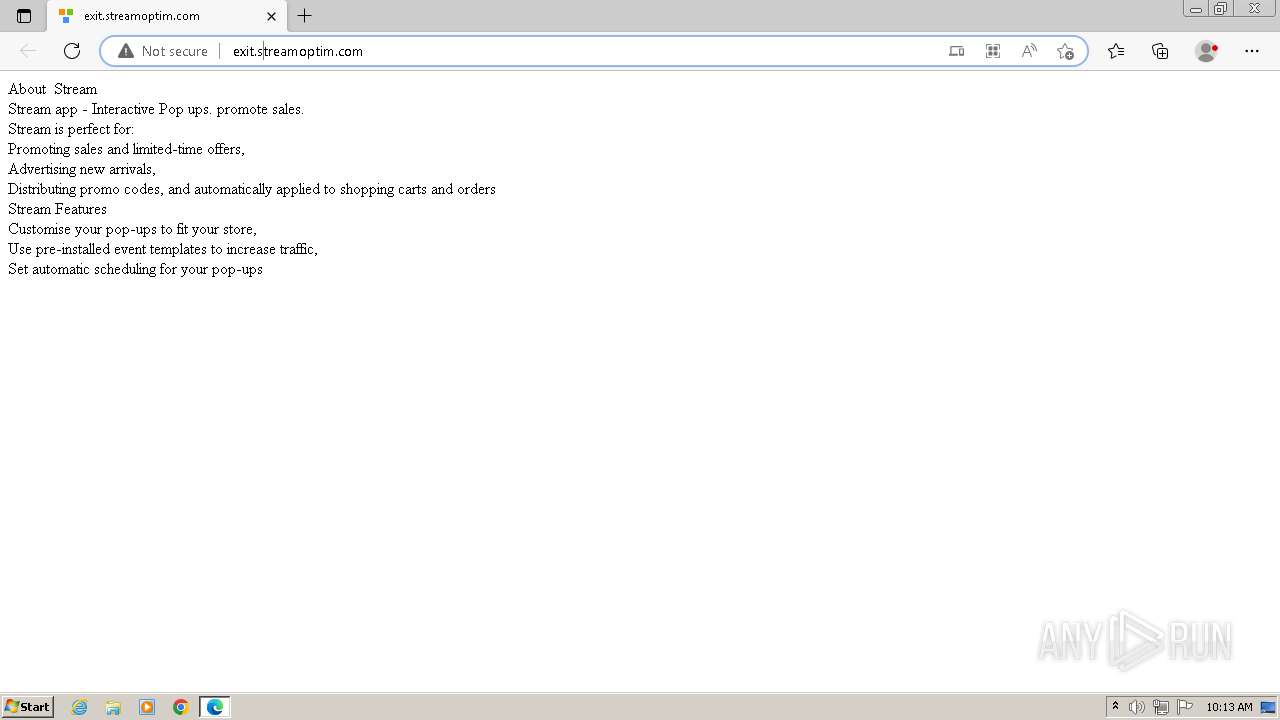Click 'Distributing promo codes' line

tap(252, 189)
